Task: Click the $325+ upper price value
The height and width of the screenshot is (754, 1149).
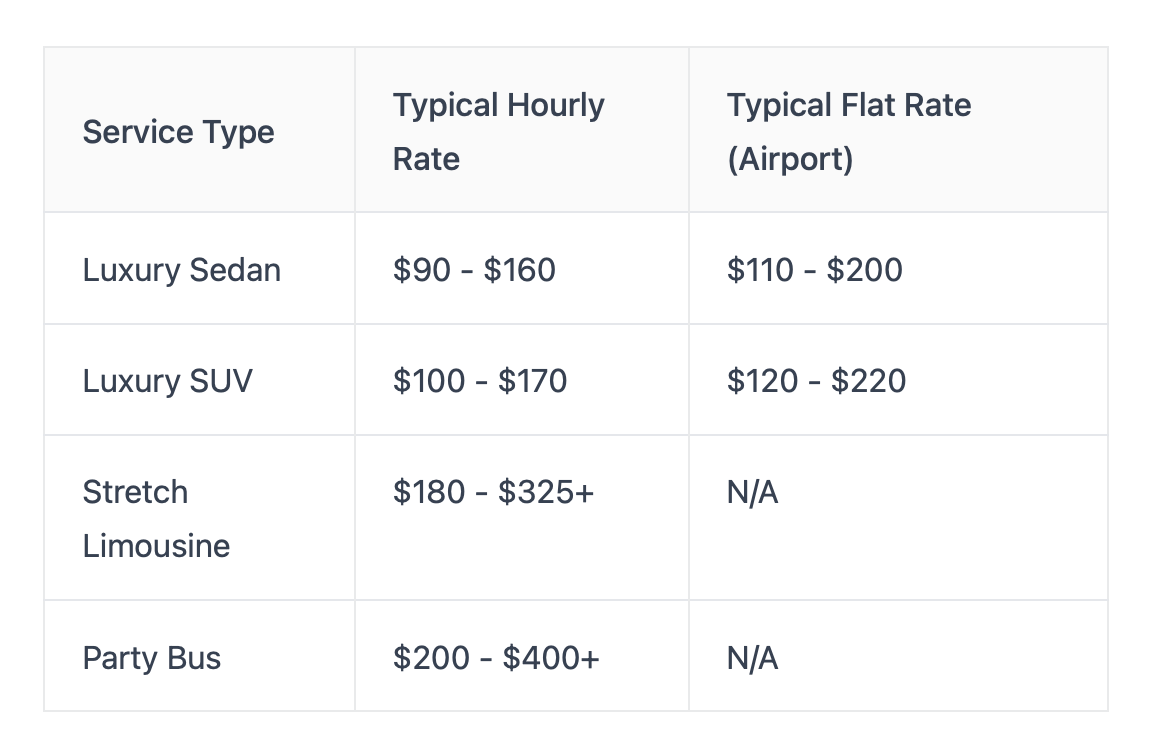Action: tap(546, 492)
